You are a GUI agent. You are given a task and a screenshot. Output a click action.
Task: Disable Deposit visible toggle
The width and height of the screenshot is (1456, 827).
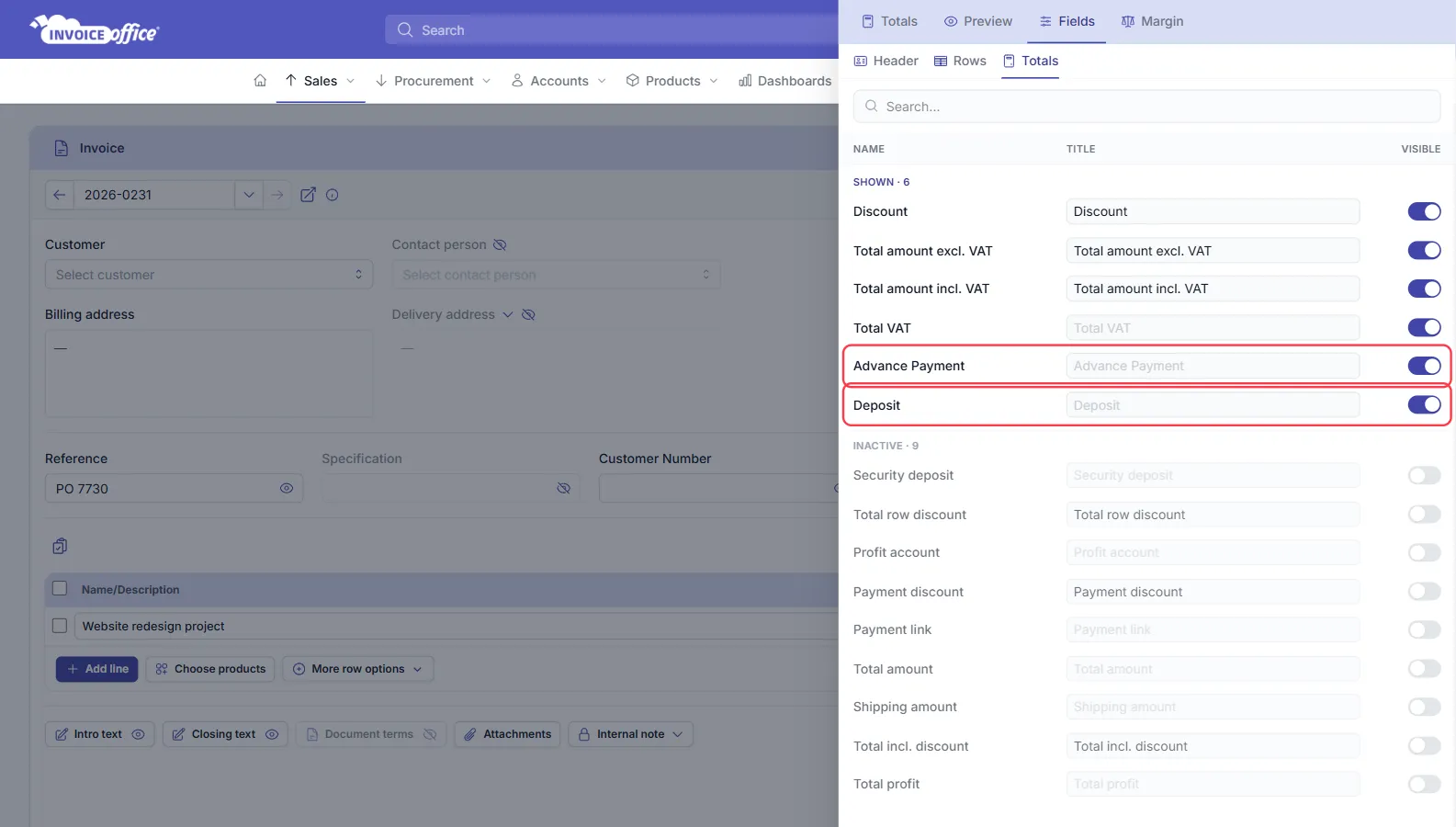pos(1424,404)
